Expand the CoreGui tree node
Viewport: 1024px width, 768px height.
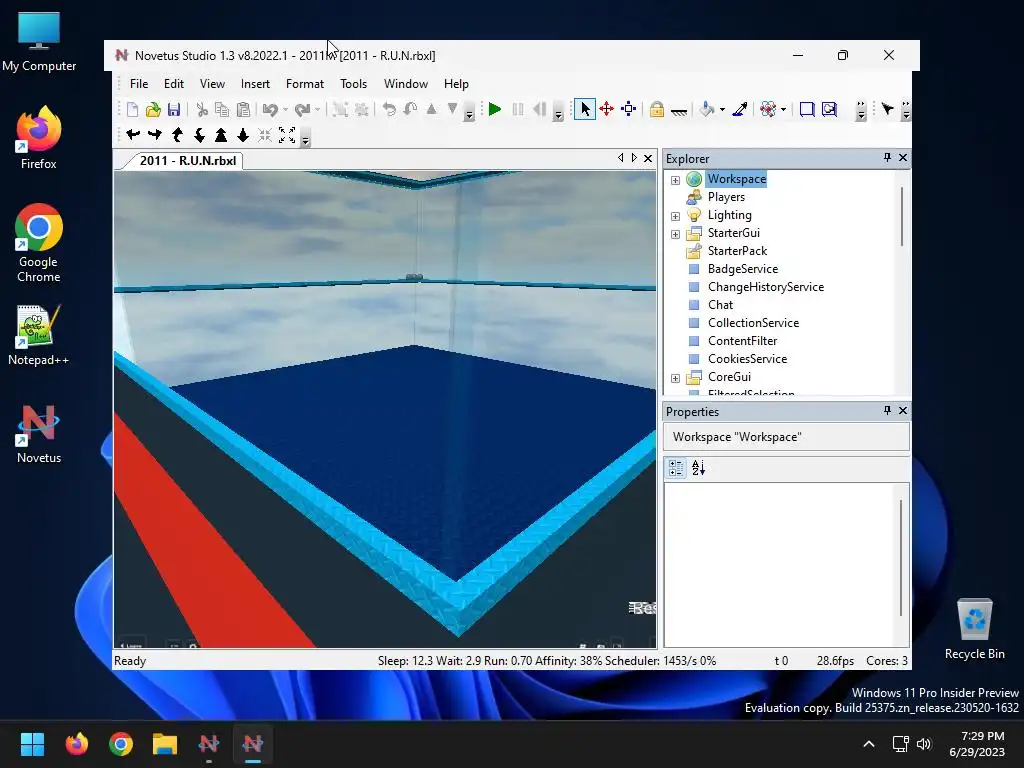coord(675,377)
